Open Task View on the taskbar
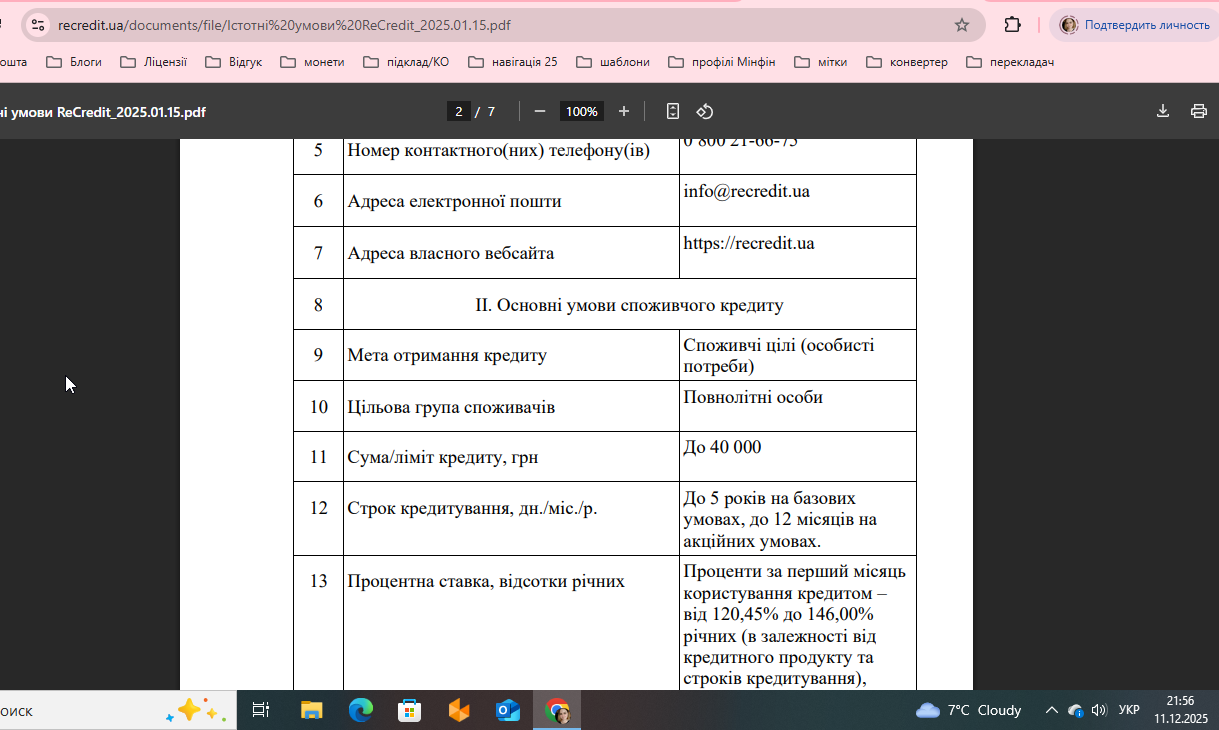Screen dimensions: 1219x730 pyautogui.click(x=261, y=710)
